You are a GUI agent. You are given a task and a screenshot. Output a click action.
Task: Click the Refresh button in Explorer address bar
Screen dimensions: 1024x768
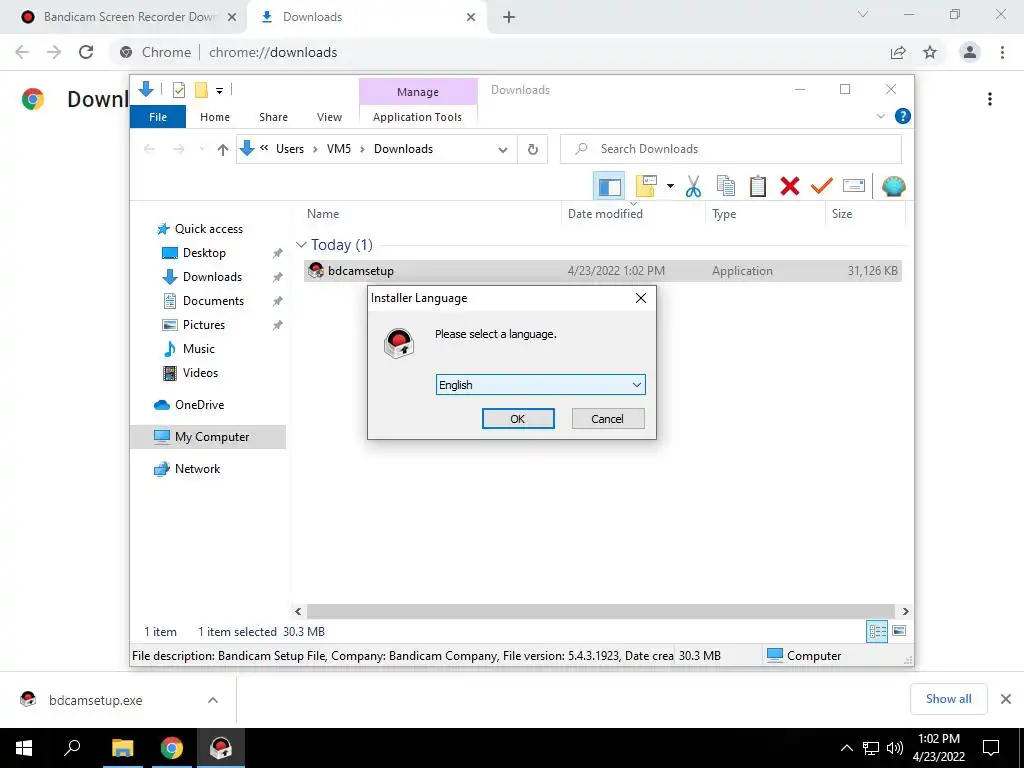(x=533, y=150)
